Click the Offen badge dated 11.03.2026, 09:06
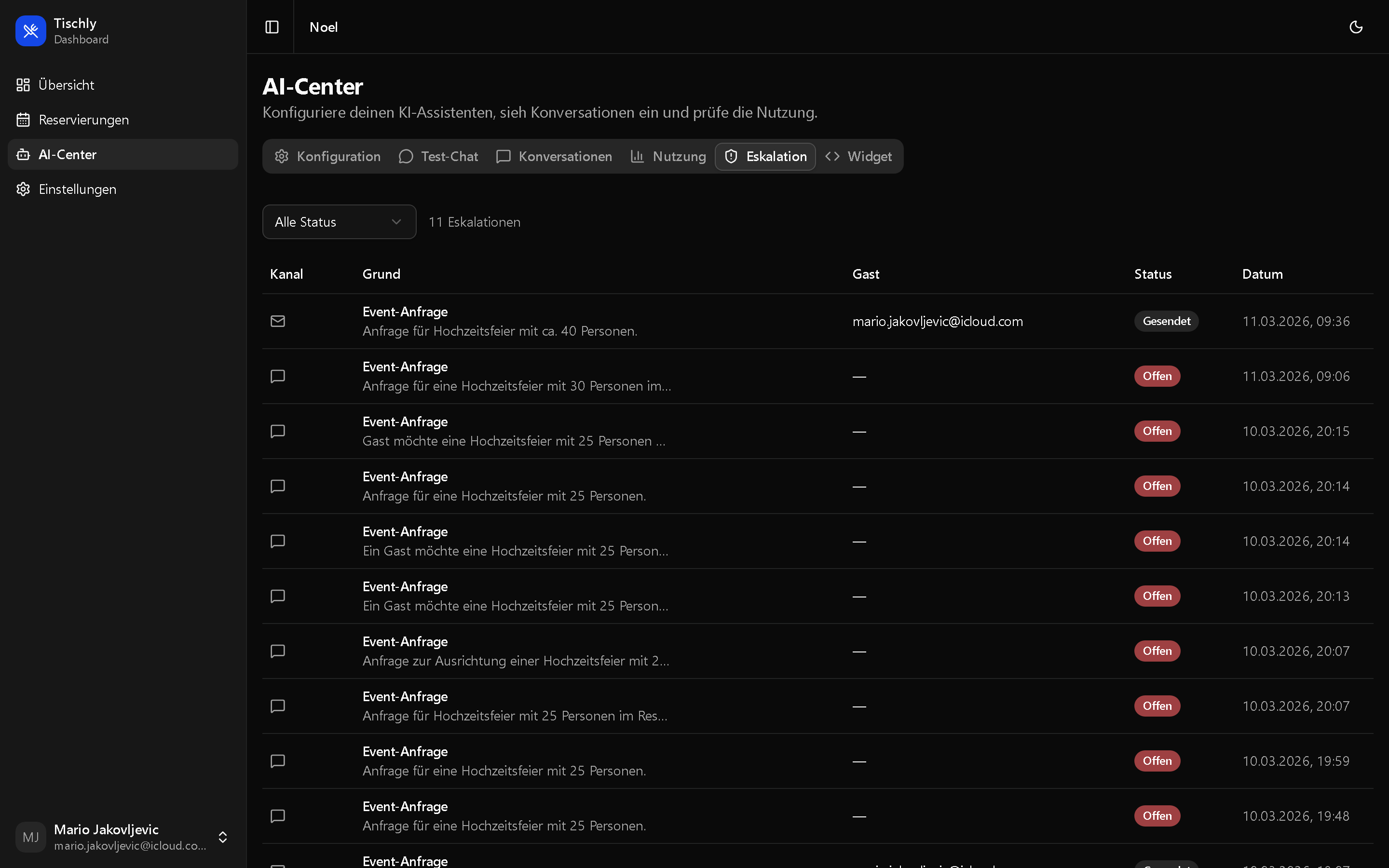The height and width of the screenshot is (868, 1389). (x=1157, y=376)
